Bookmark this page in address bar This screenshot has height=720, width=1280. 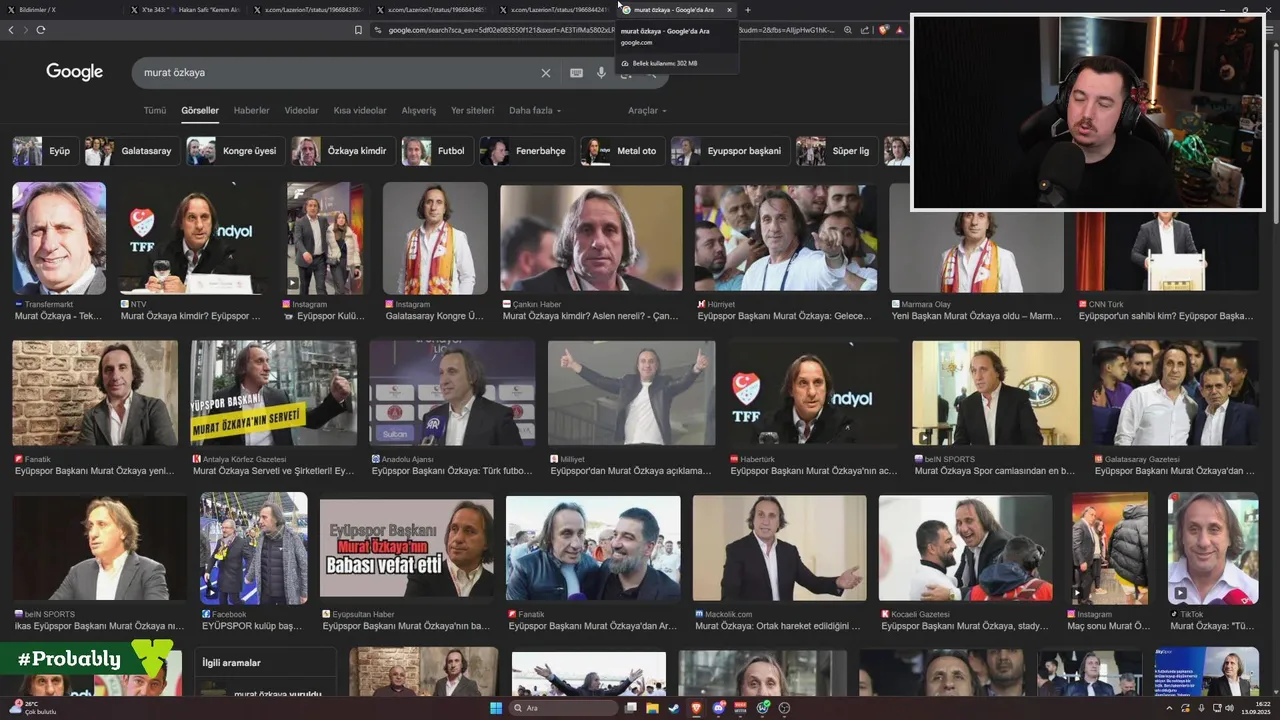(358, 30)
